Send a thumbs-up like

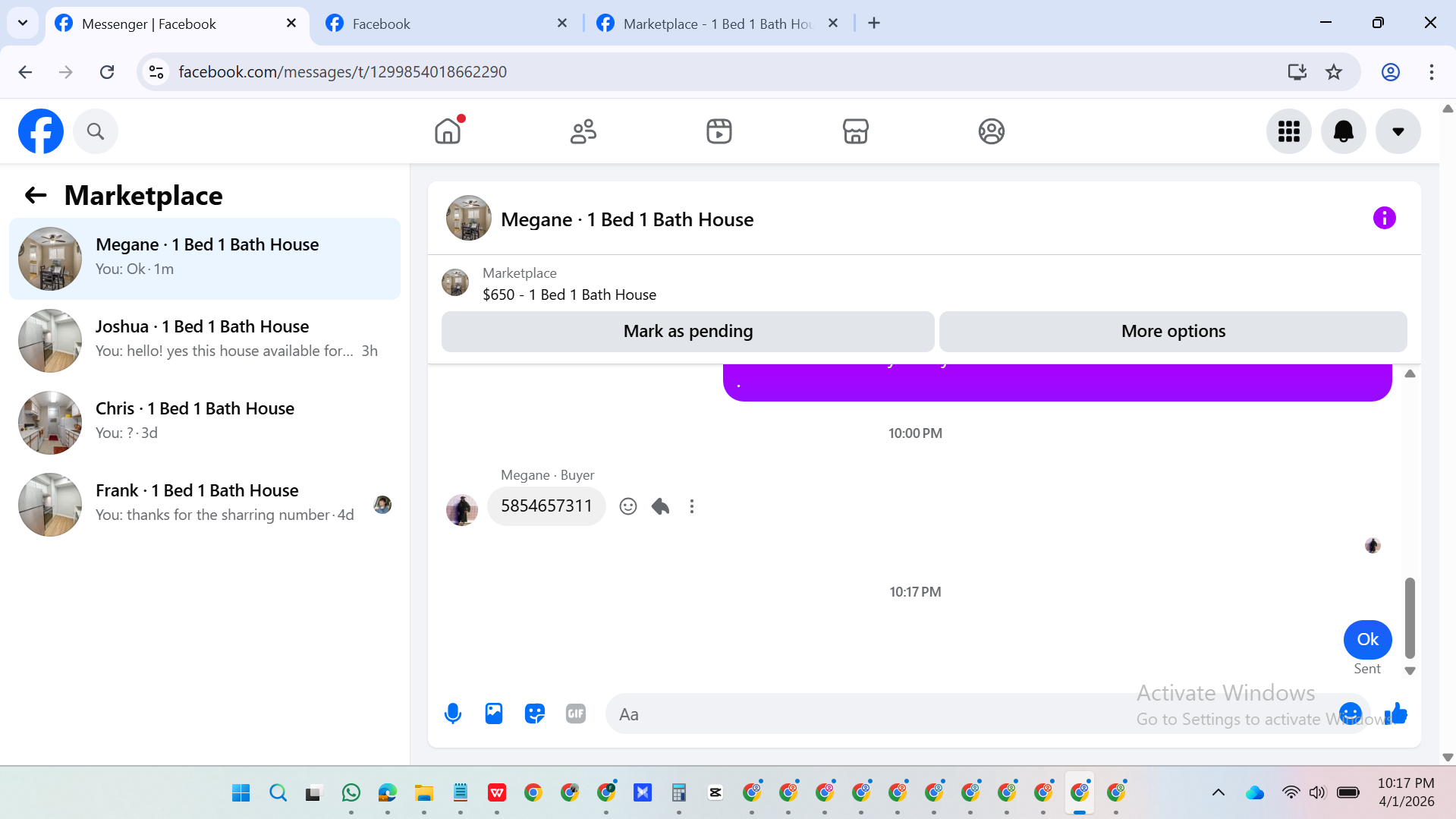point(1396,713)
